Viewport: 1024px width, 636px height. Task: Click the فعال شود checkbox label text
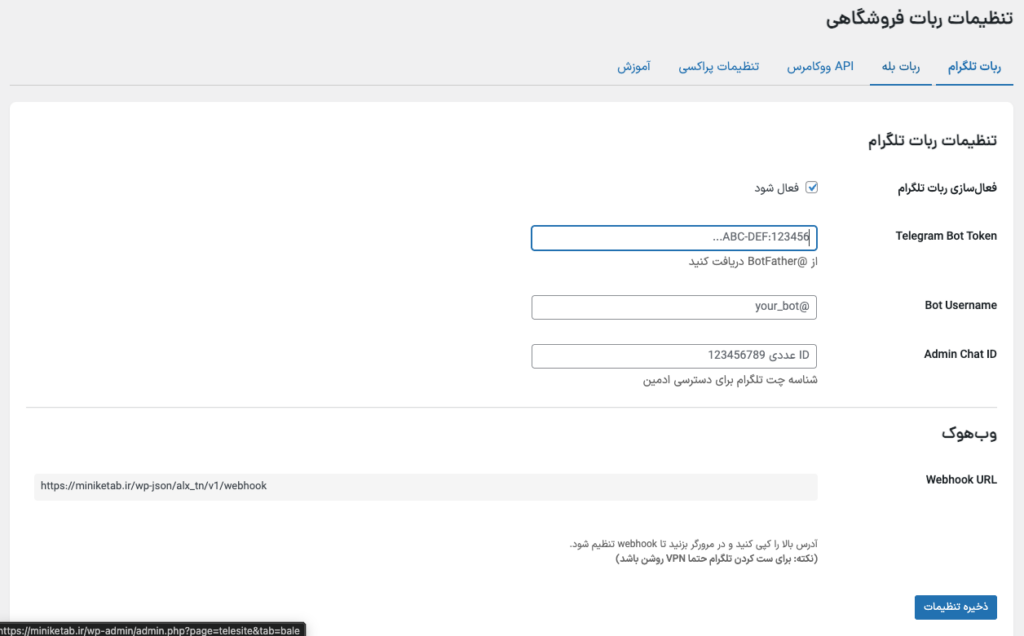(x=777, y=188)
